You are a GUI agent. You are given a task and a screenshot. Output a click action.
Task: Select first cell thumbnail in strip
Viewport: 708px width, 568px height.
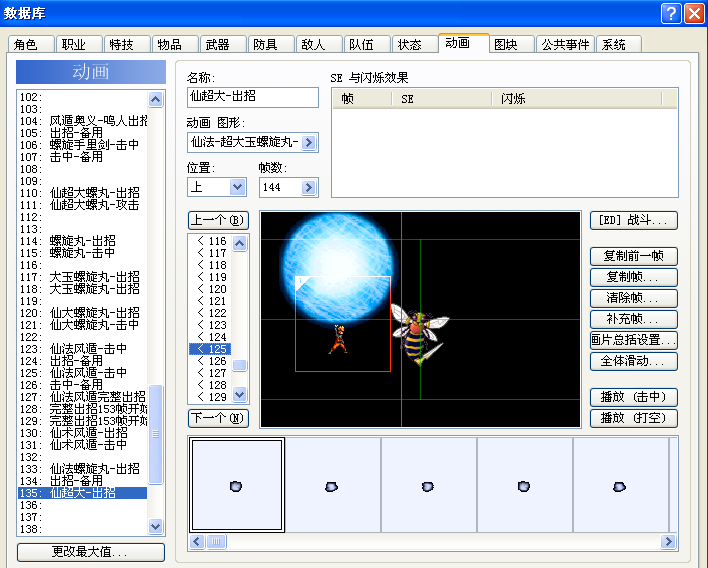click(x=237, y=485)
